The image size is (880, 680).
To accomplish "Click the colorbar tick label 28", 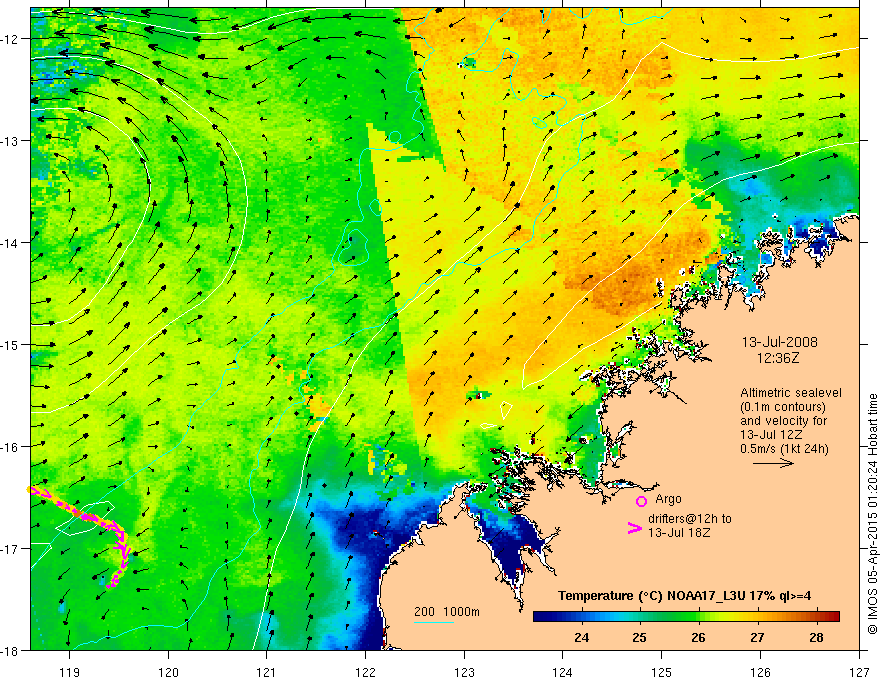I will 817,637.
